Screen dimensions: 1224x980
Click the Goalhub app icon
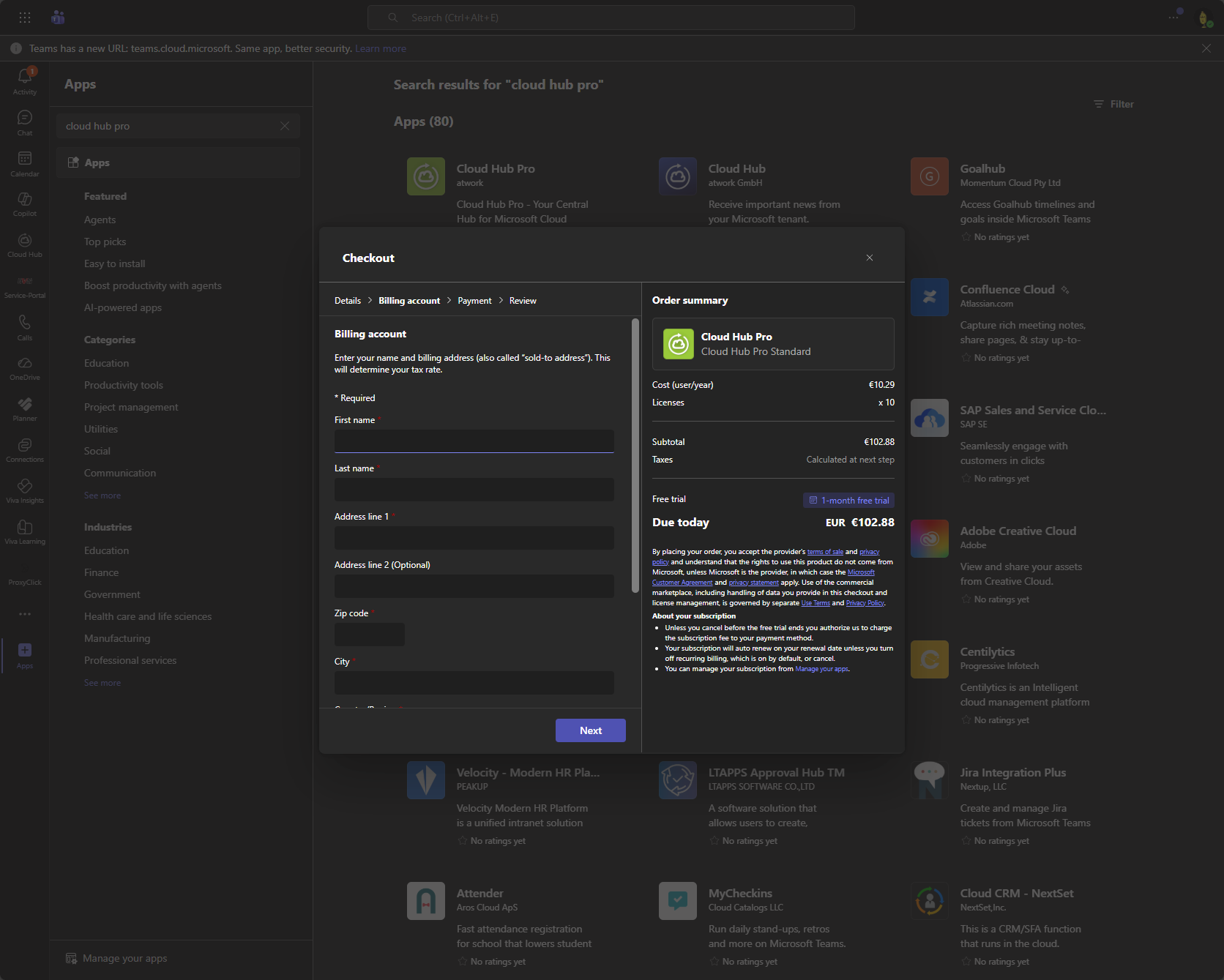click(x=930, y=176)
